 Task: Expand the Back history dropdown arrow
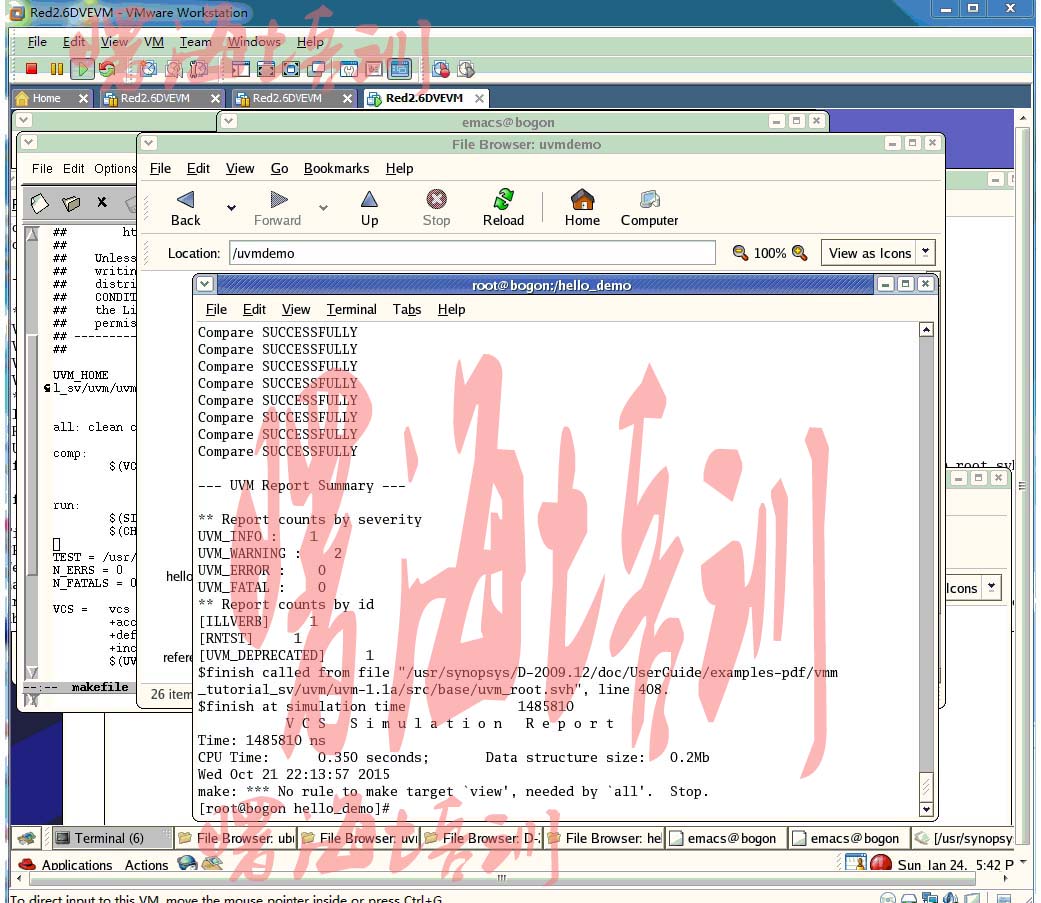(x=231, y=208)
